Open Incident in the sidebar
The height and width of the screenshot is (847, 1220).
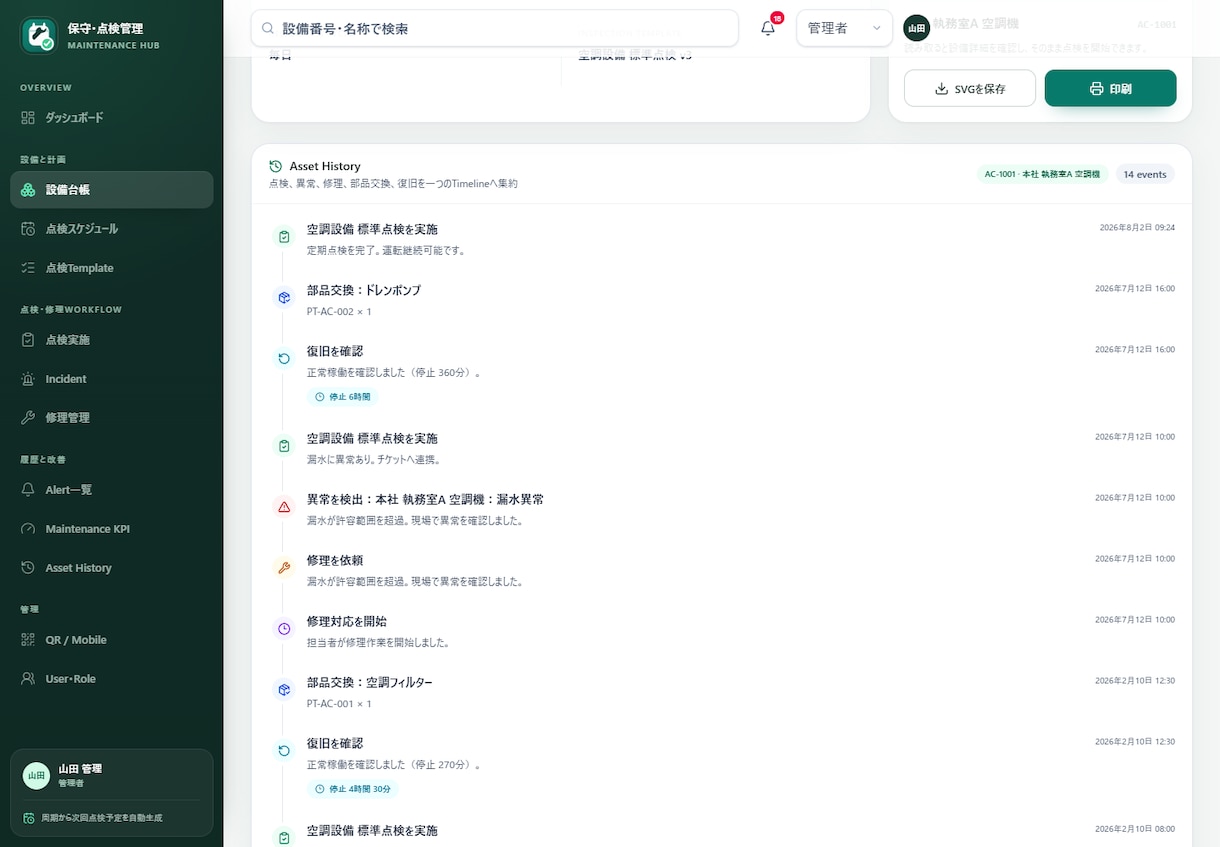point(111,379)
